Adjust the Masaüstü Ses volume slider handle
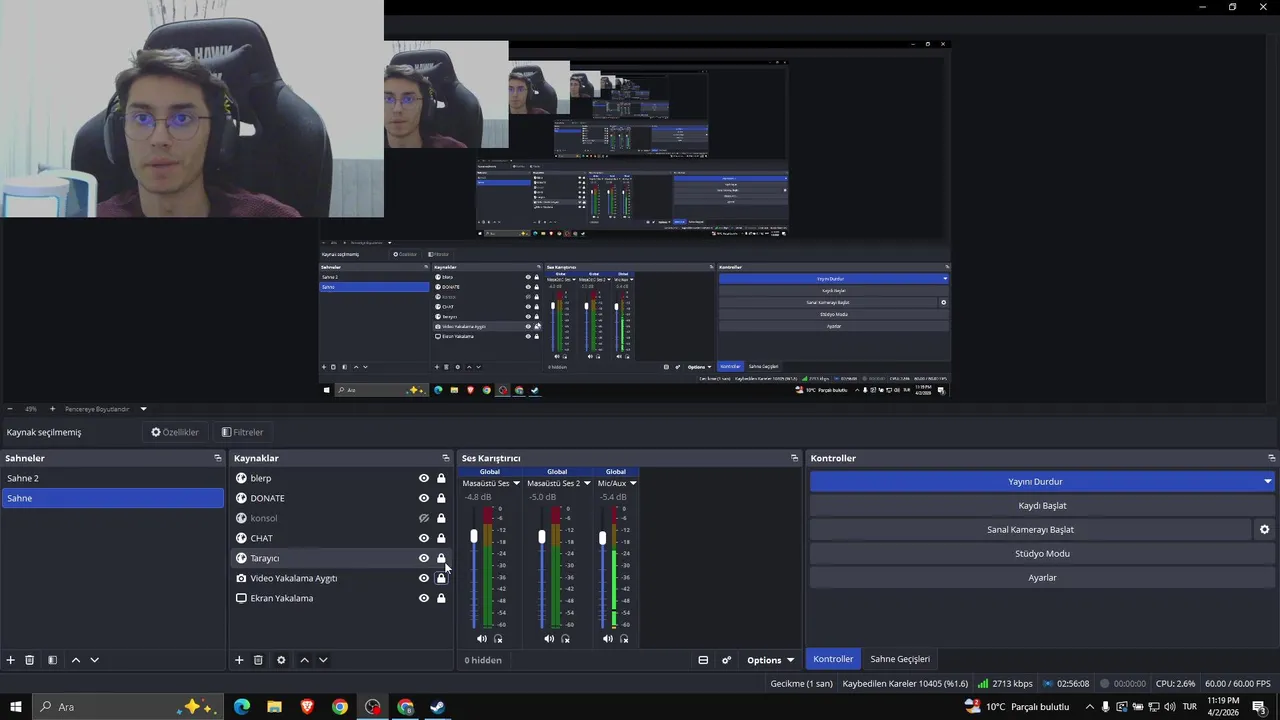Viewport: 1280px width, 720px height. pyautogui.click(x=474, y=537)
